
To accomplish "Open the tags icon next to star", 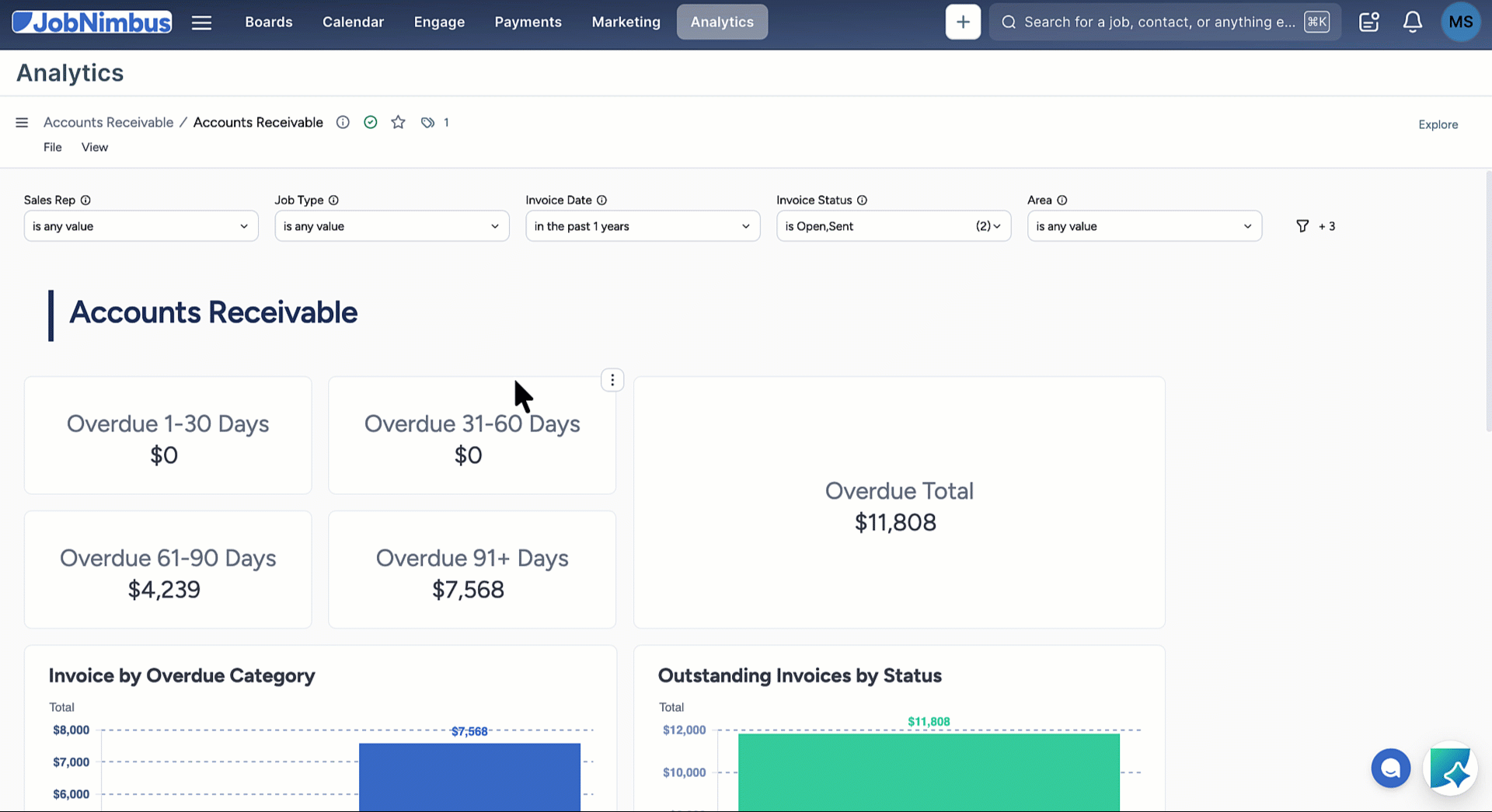I will (x=427, y=123).
